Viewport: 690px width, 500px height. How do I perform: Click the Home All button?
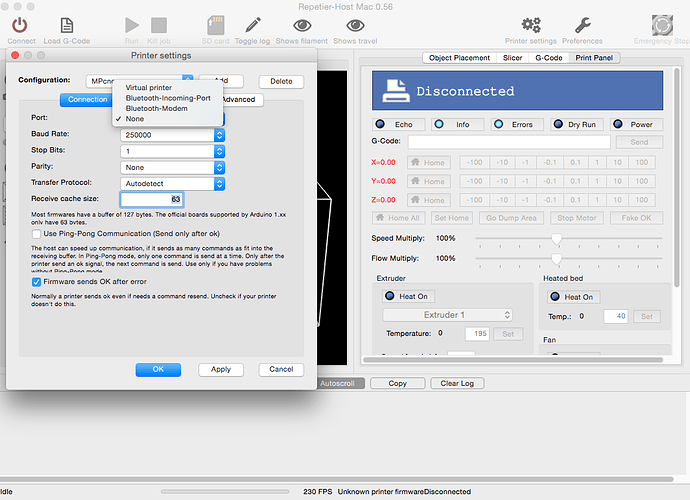(x=400, y=218)
